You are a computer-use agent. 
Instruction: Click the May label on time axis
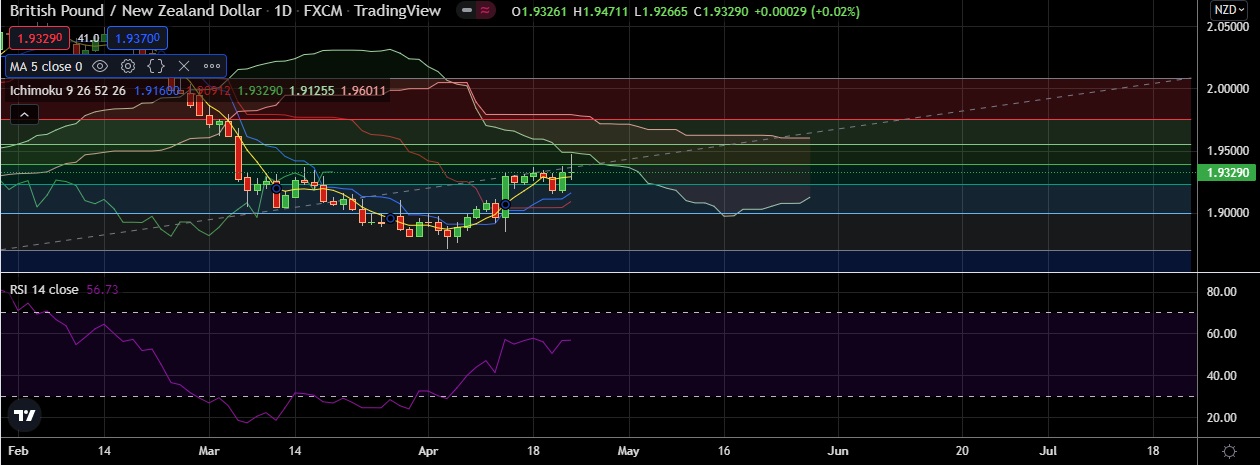point(628,451)
